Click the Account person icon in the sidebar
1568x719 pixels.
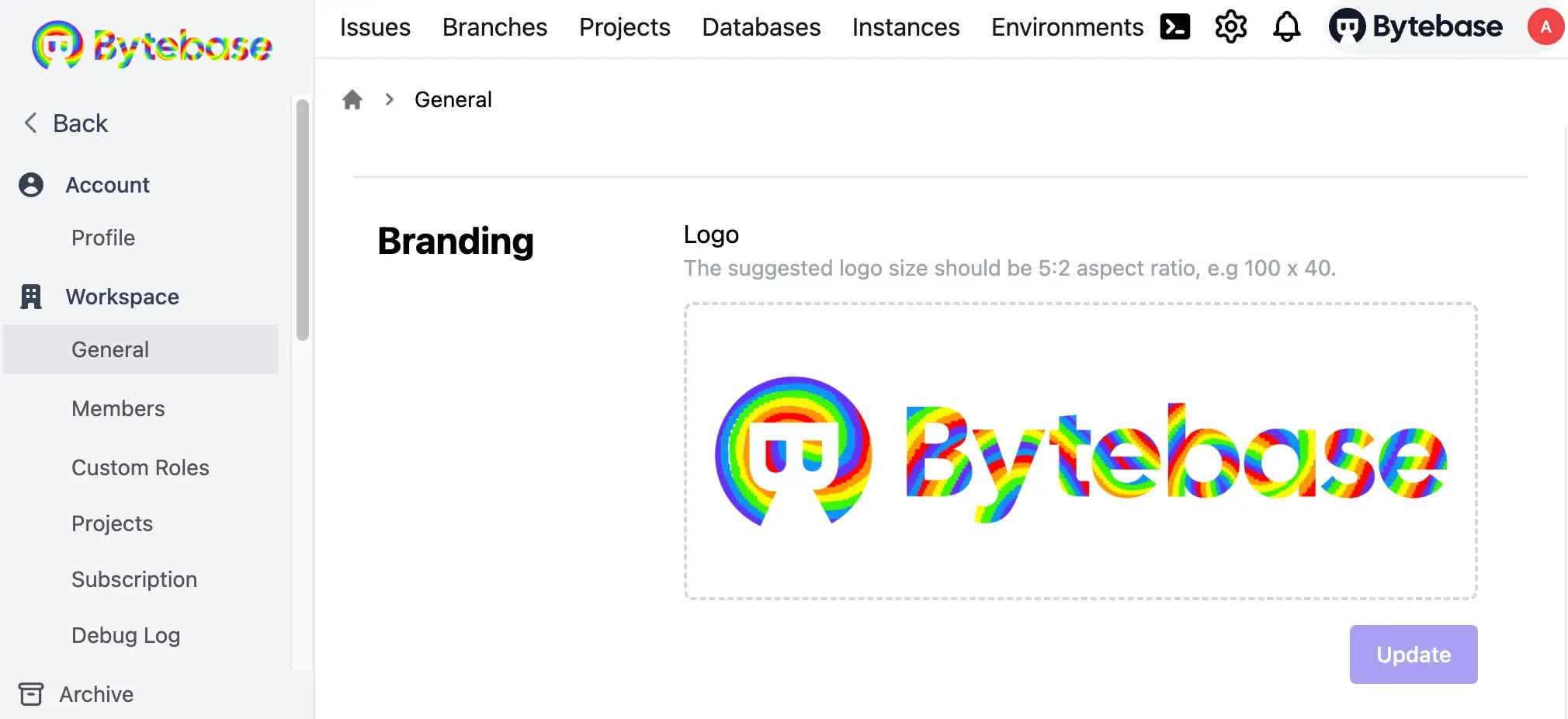29,185
